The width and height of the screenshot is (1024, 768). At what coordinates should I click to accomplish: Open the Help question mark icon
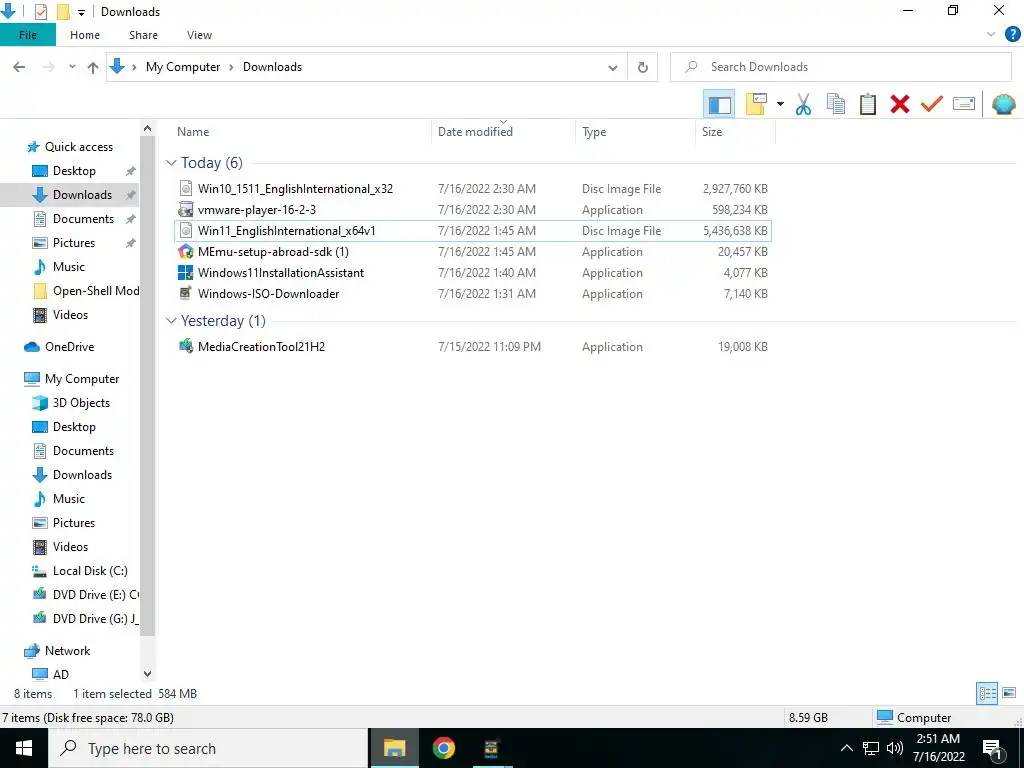(1012, 35)
